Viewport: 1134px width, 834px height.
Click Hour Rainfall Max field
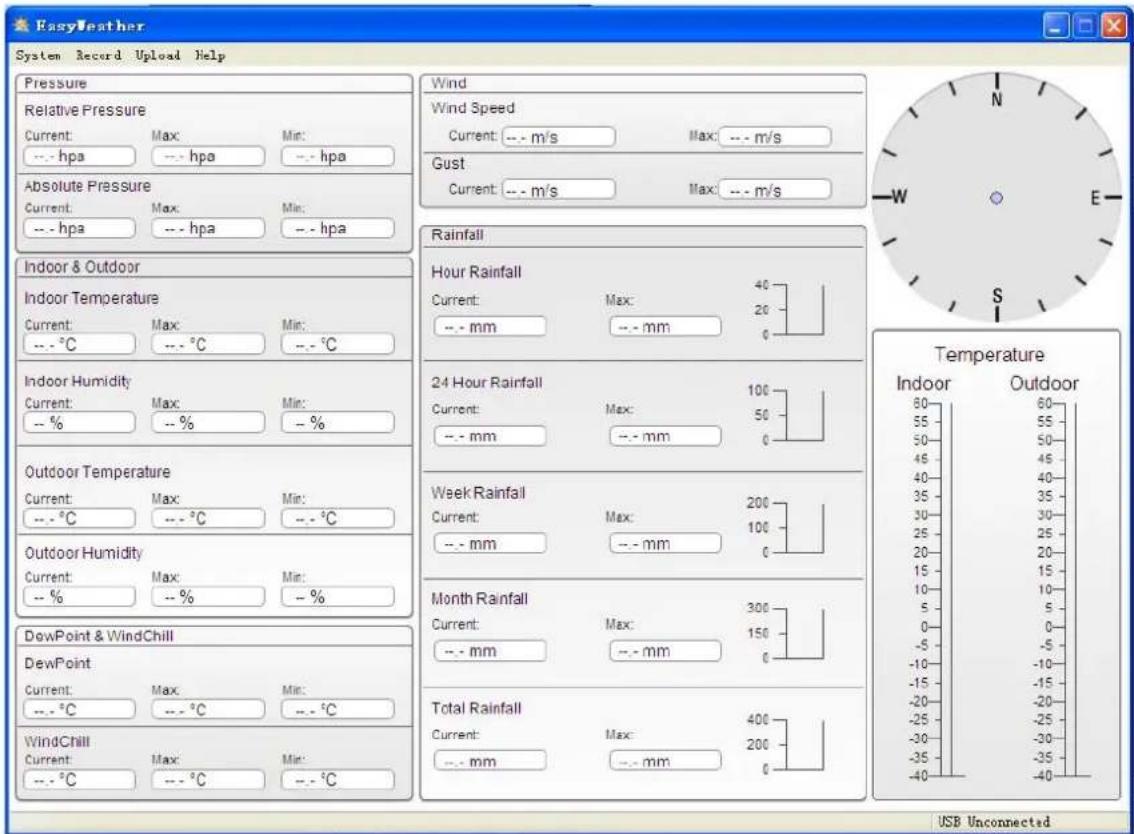[665, 327]
